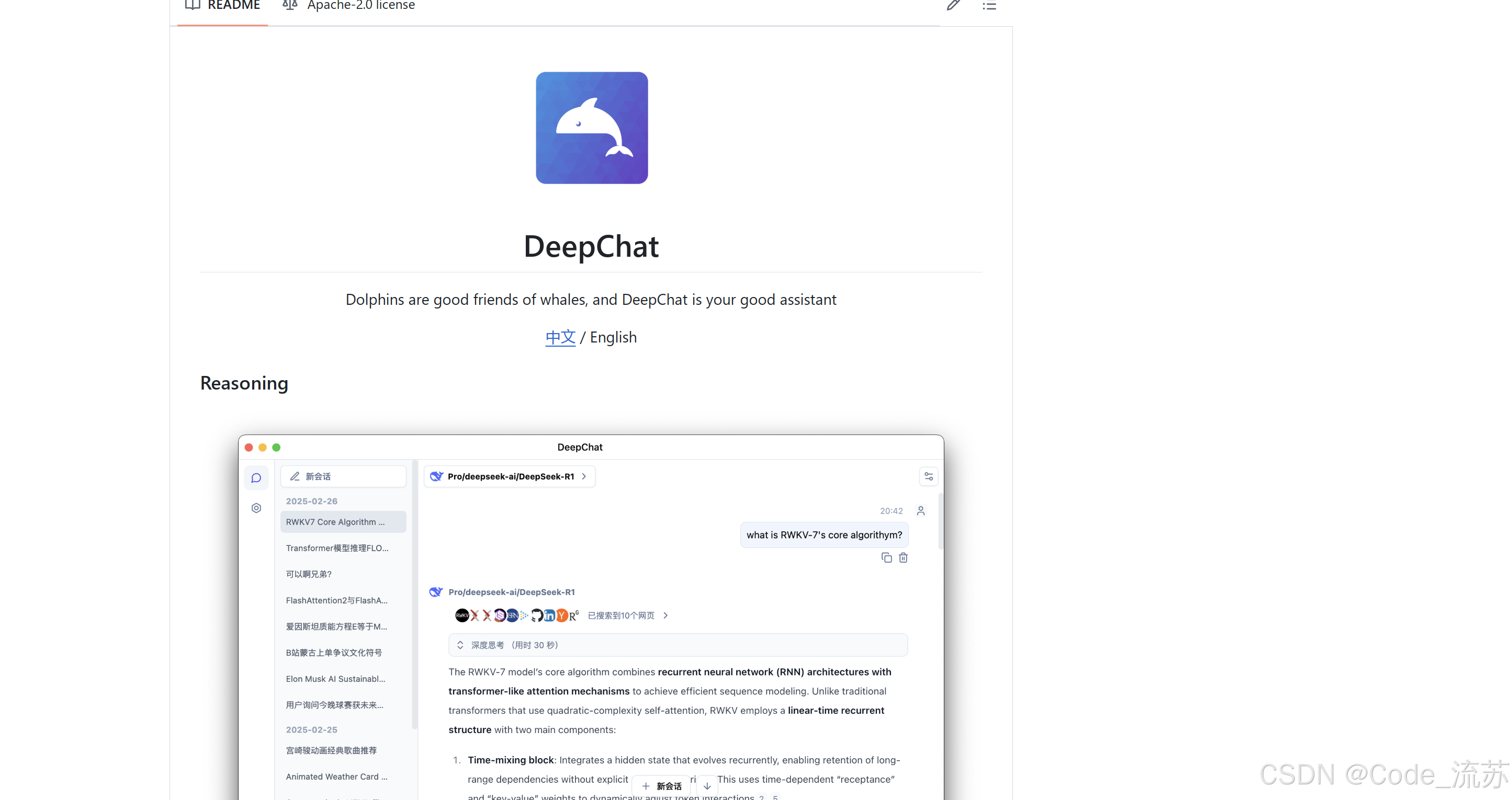Viewport: 1512px width, 800px height.
Task: Click the 新会话 button in sidebar top
Action: pyautogui.click(x=343, y=476)
